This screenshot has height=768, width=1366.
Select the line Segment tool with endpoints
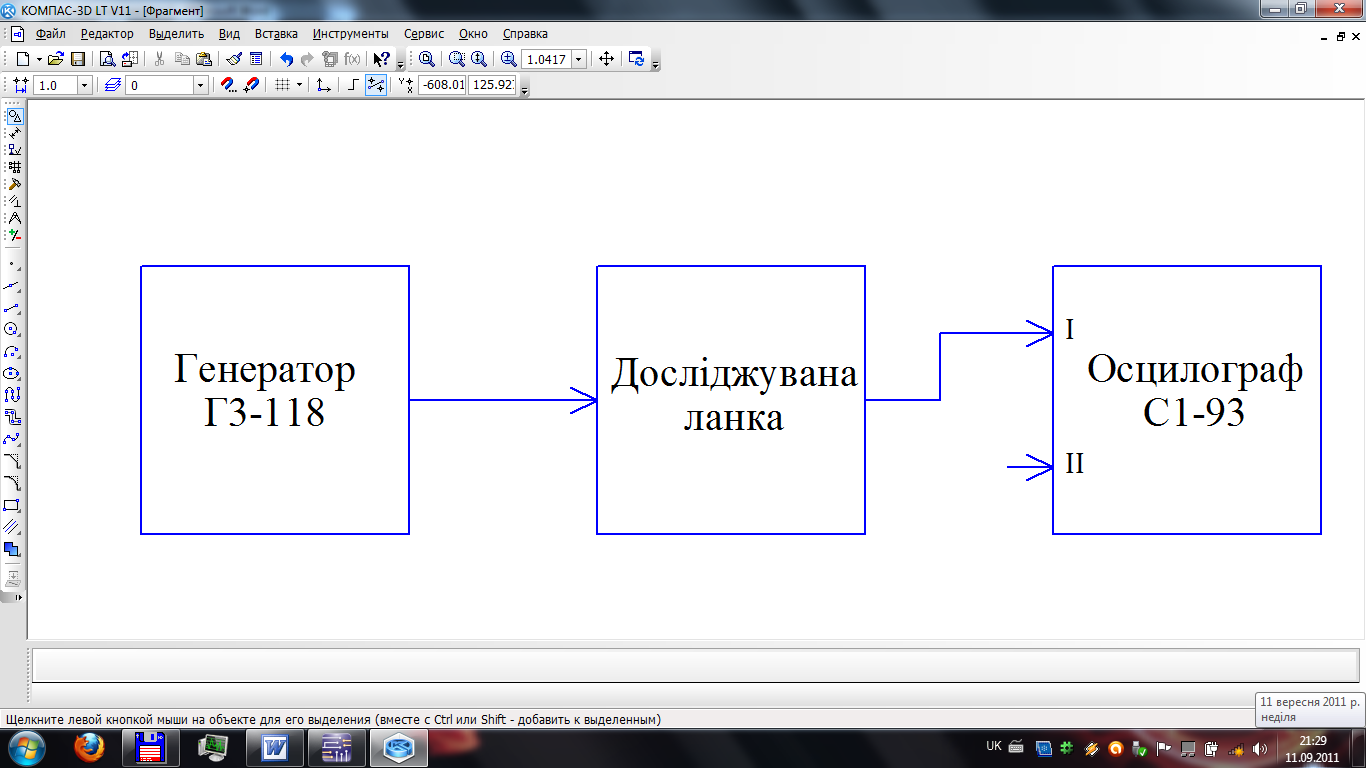[x=12, y=308]
